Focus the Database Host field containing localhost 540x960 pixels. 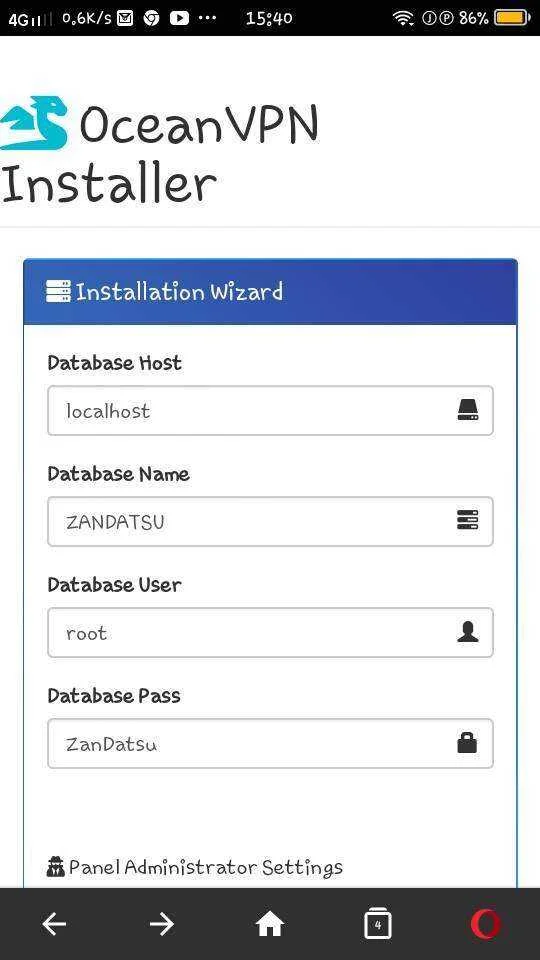pos(270,410)
